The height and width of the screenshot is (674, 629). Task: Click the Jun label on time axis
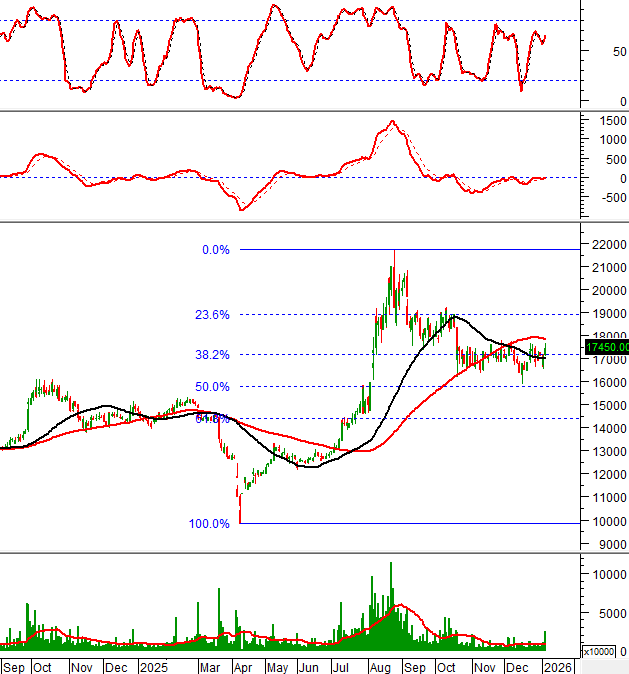pyautogui.click(x=309, y=666)
